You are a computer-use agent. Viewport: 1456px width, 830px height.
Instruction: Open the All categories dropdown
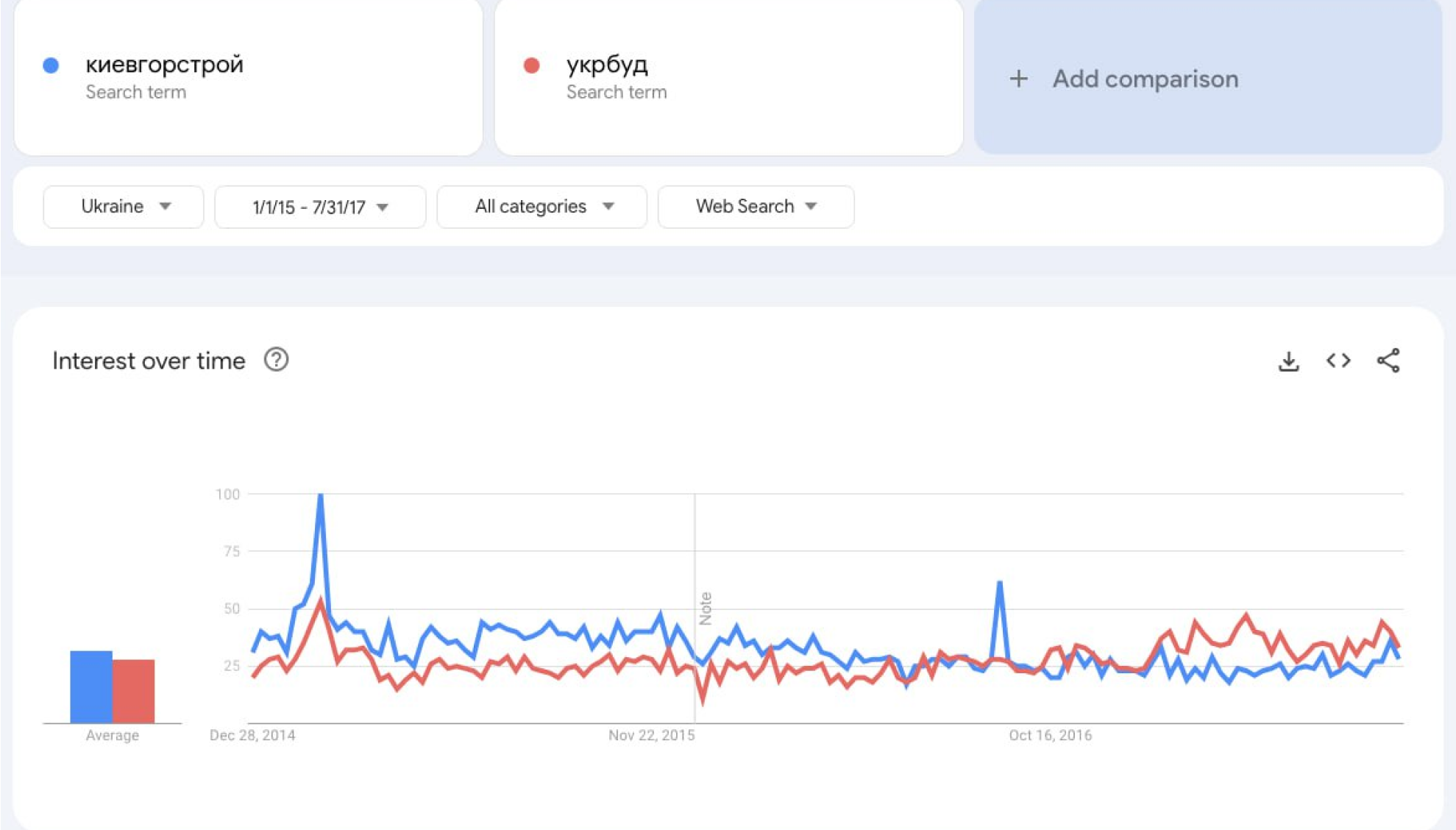542,207
